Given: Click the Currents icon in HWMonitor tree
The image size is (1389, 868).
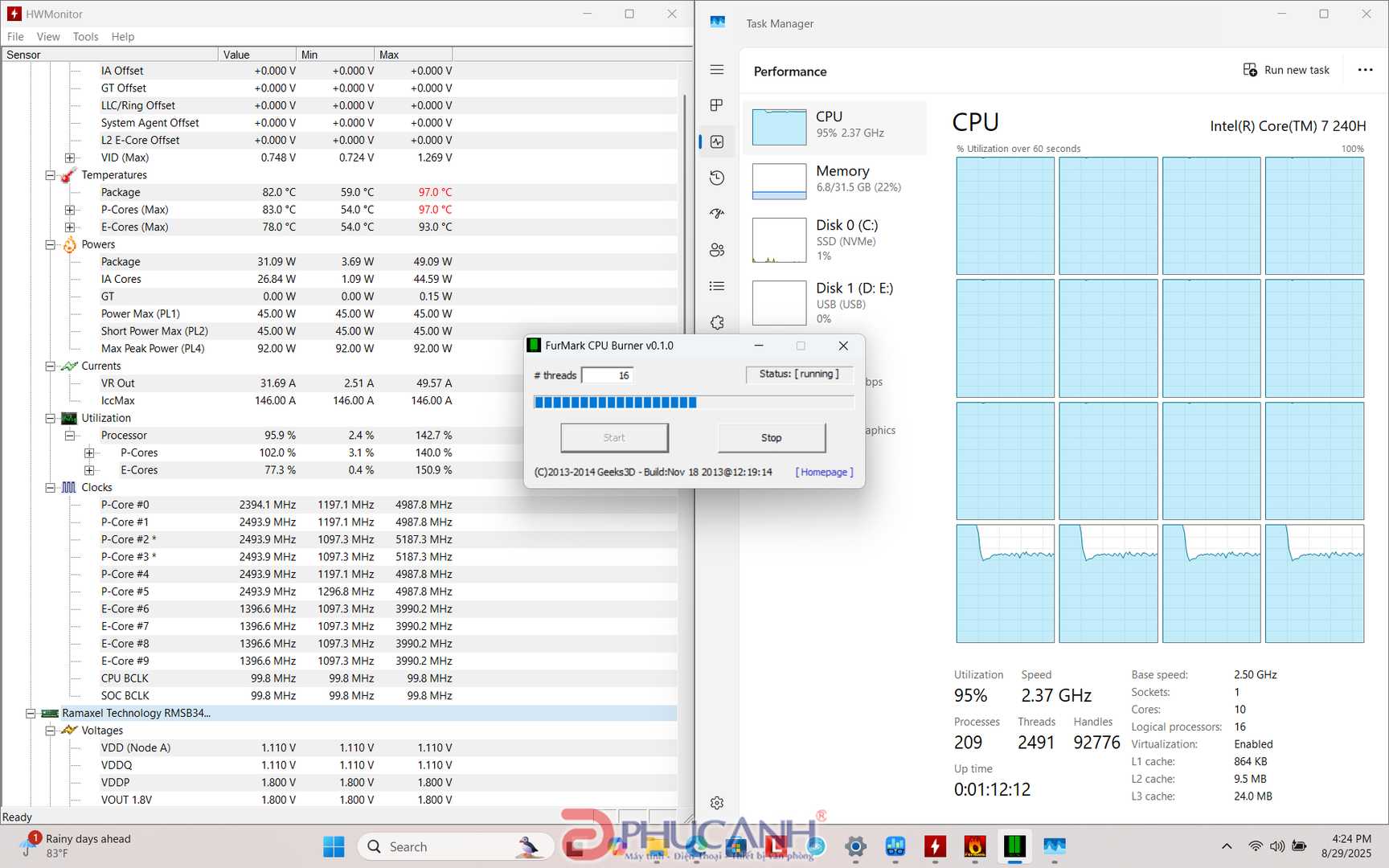Looking at the screenshot, I should pos(69,366).
